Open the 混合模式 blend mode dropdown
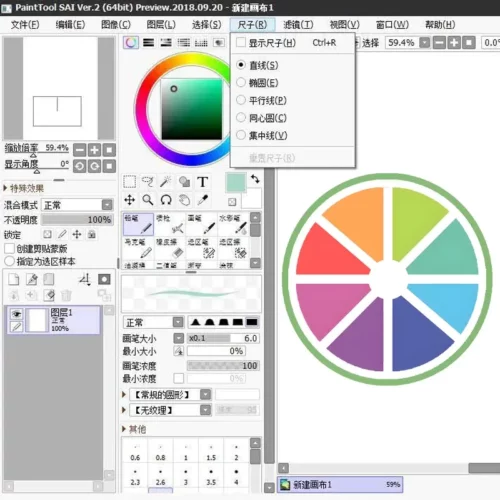The image size is (500, 500). [x=107, y=205]
